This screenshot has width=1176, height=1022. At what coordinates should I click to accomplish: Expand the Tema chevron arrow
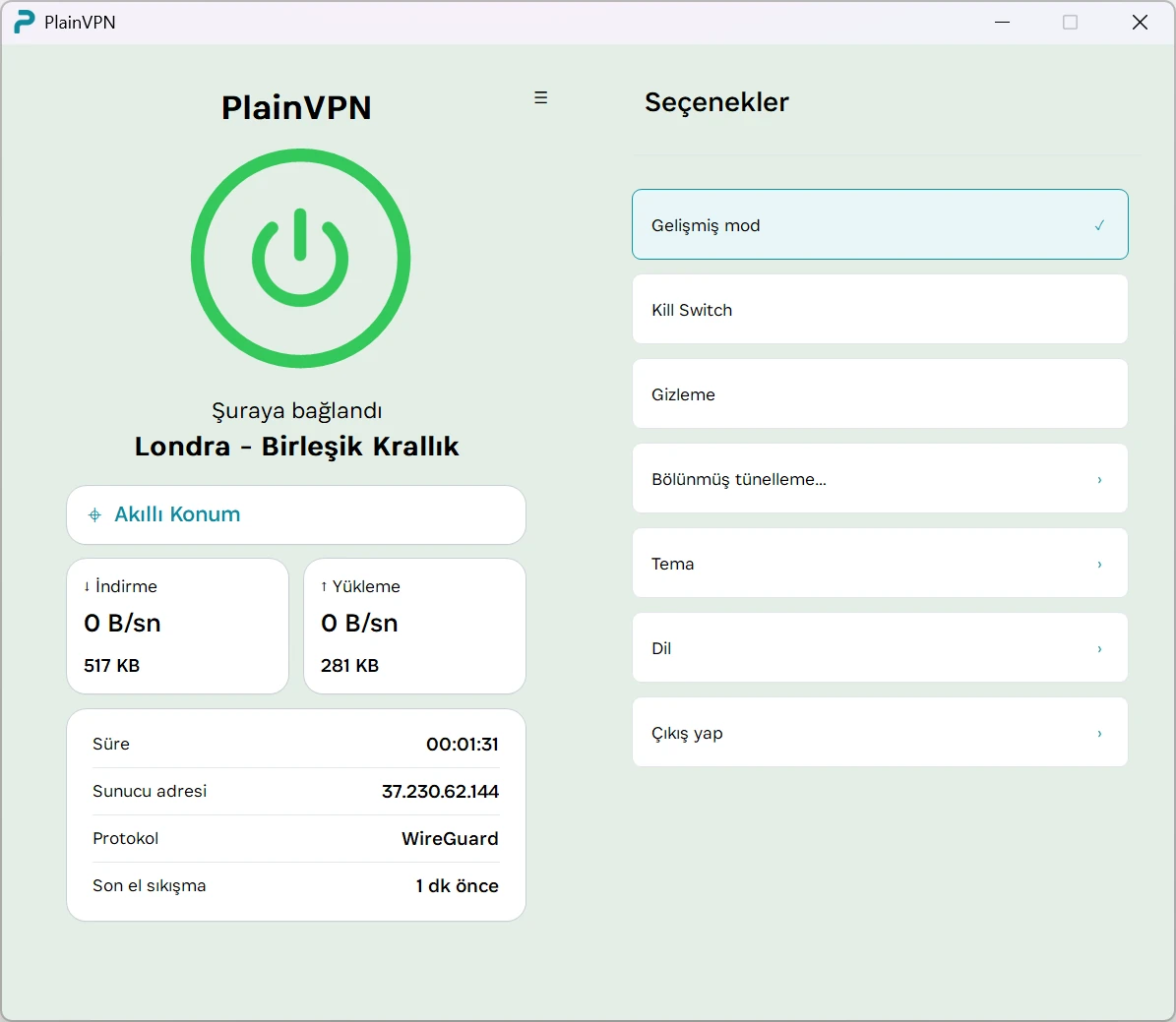(x=1099, y=564)
